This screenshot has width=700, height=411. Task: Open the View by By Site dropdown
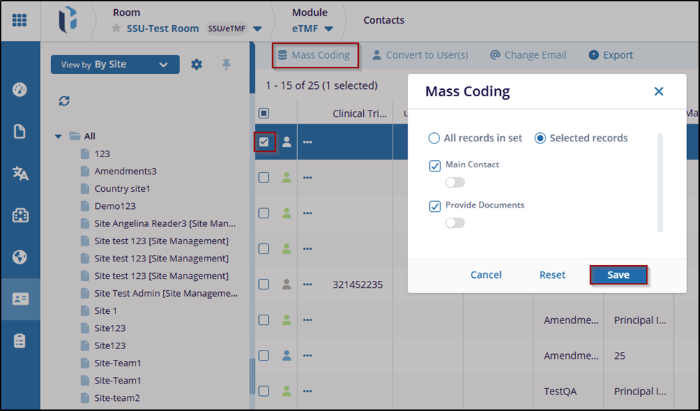pos(115,65)
